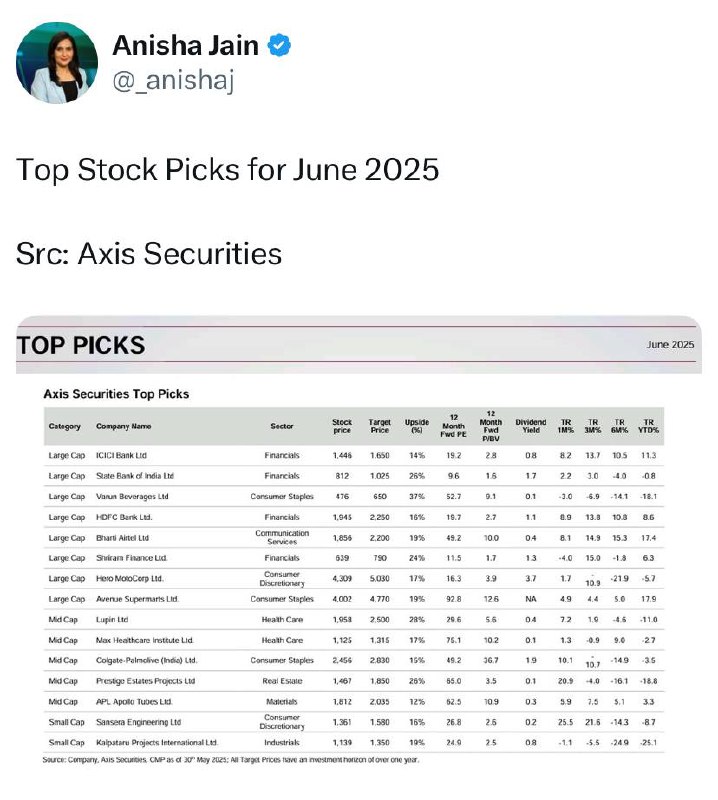The image size is (718, 800).
Task: Open Anisha Jain's profile picture
Action: (57, 63)
